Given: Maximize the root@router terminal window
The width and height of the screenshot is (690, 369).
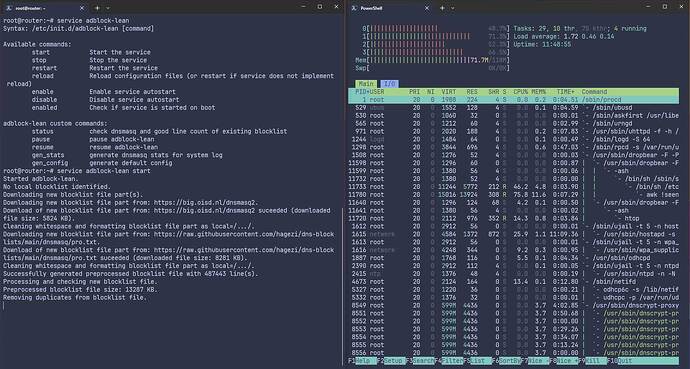Looking at the screenshot, I should (x=320, y=7).
